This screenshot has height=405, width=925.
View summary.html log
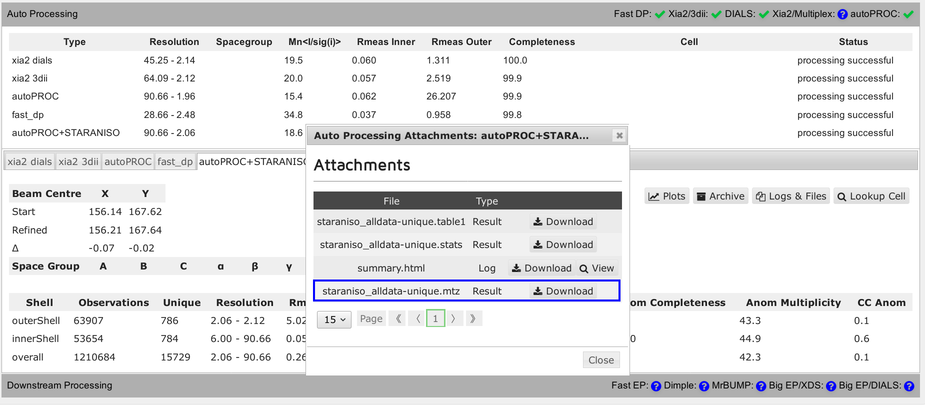pyautogui.click(x=596, y=268)
